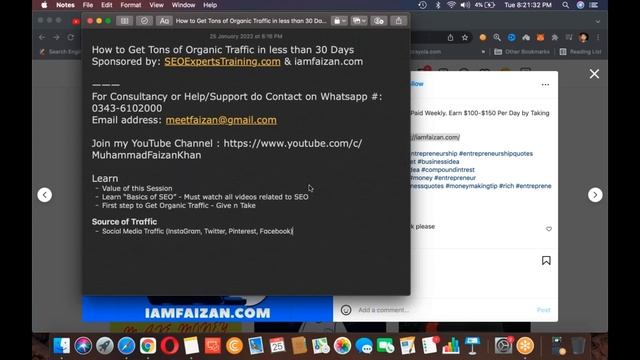Image resolution: width=640 pixels, height=360 pixels.
Task: Click the Wi-Fi menu bar icon
Action: (451, 5)
